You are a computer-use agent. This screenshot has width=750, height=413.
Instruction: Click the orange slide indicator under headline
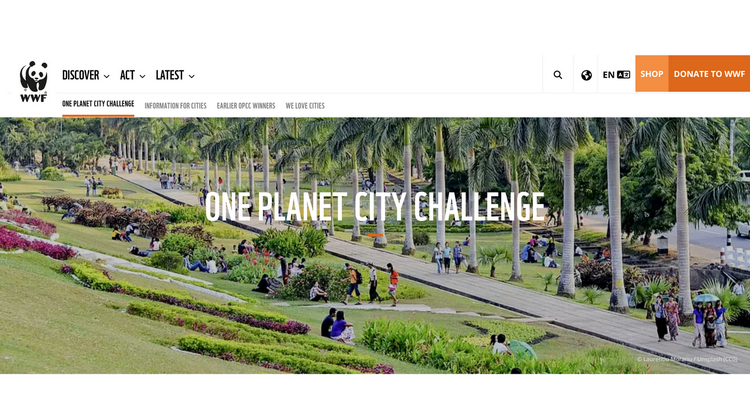(x=375, y=235)
